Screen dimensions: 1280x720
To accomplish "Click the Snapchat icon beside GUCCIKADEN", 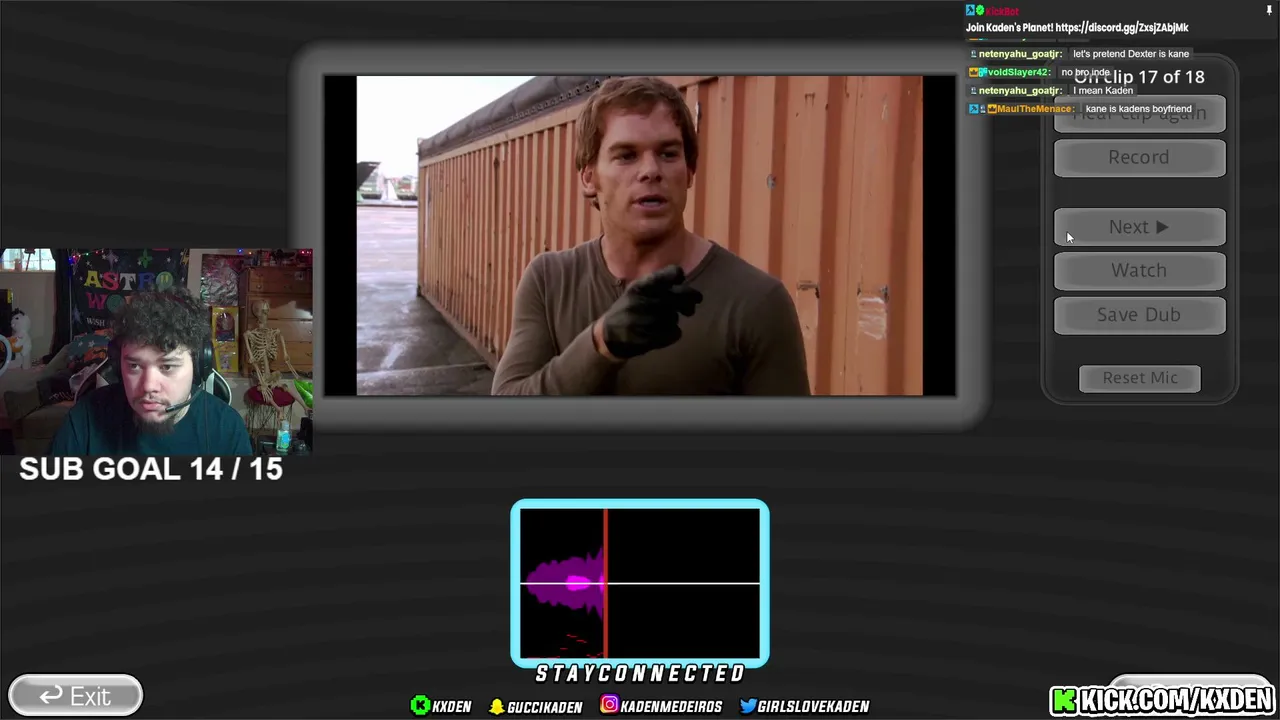I will 496,706.
